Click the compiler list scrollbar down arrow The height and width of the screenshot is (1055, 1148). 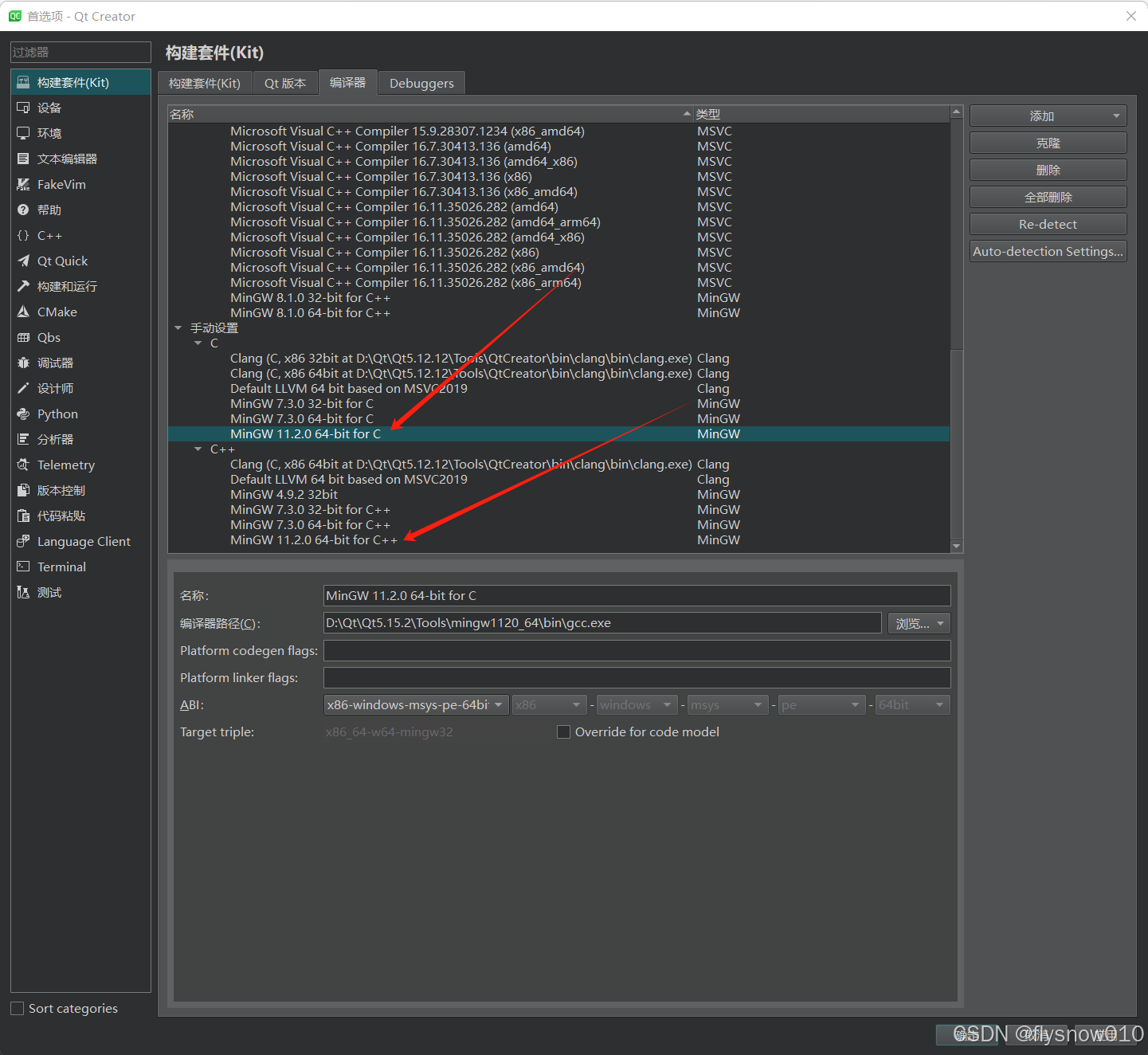(x=957, y=547)
